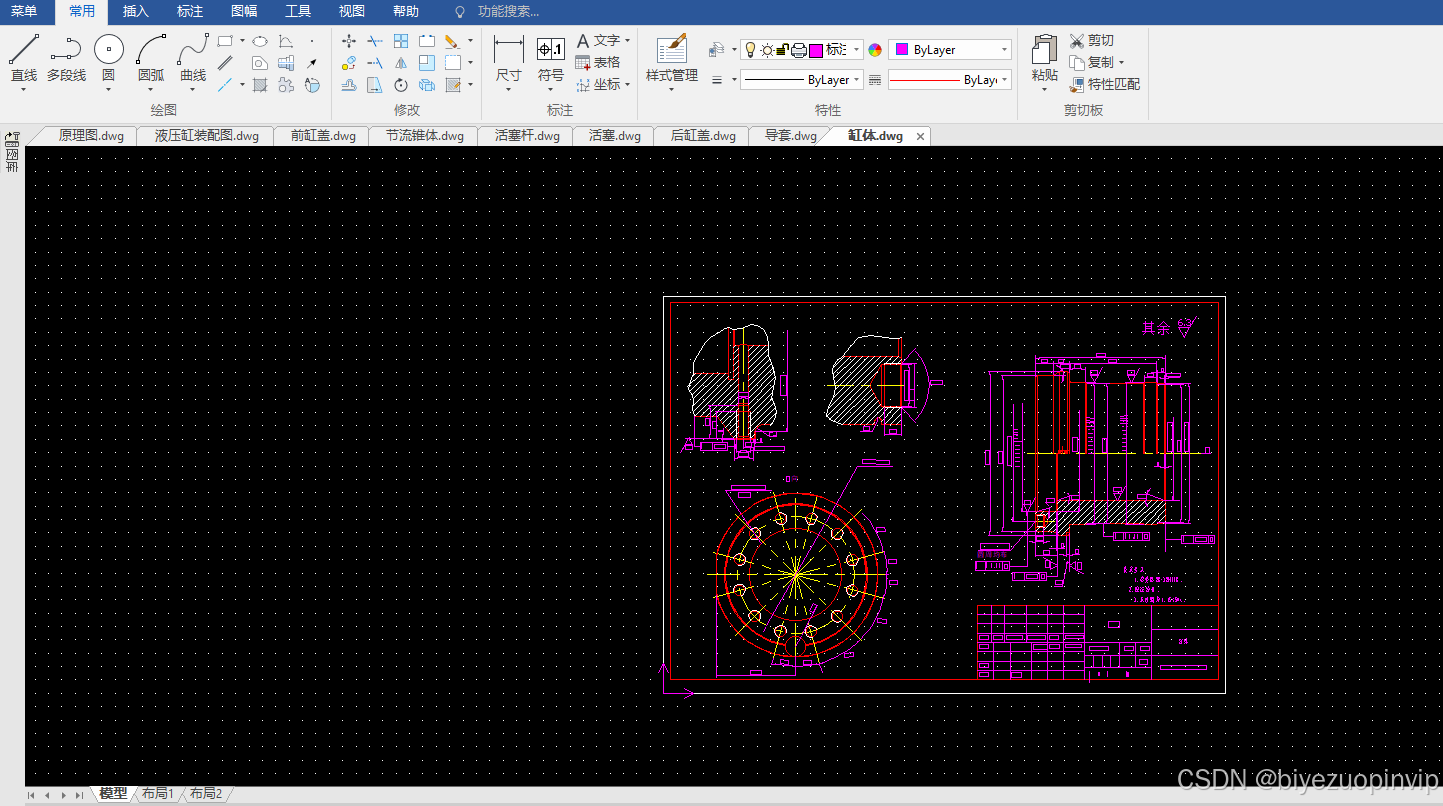The image size is (1443, 806).
Task: Click the mirror tool icon
Action: [x=401, y=63]
